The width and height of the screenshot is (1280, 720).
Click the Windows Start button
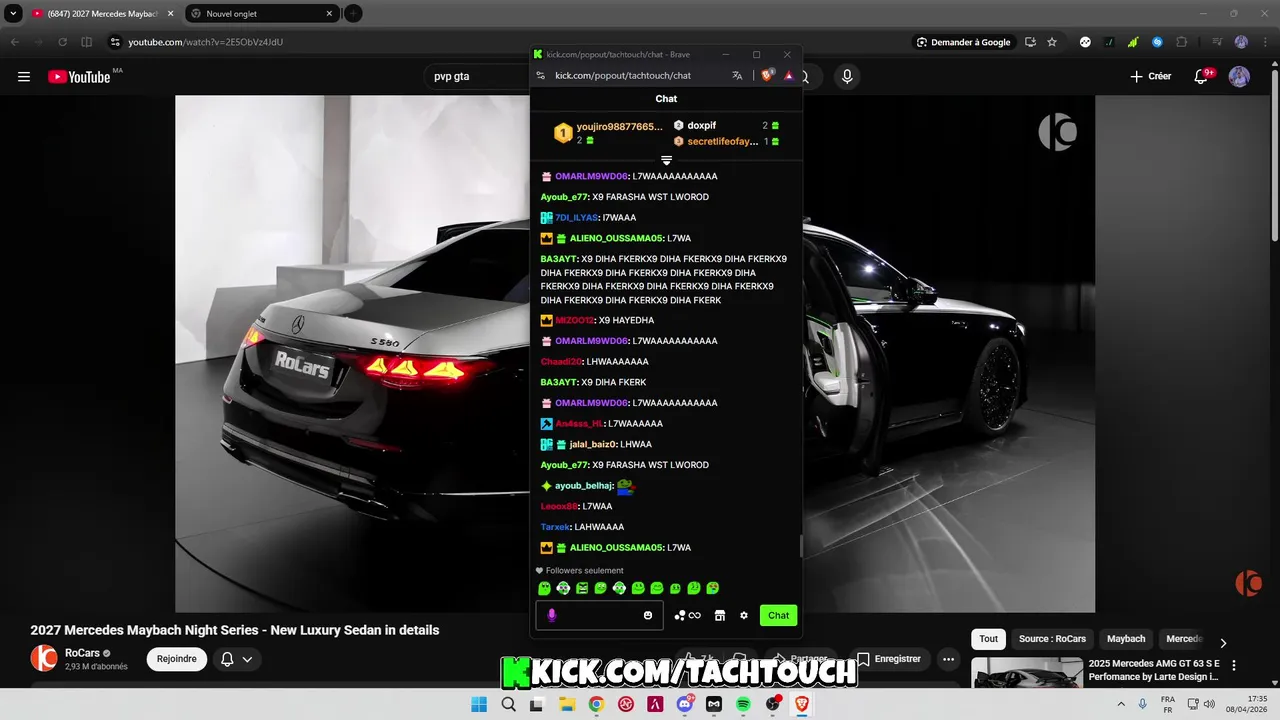click(x=479, y=704)
